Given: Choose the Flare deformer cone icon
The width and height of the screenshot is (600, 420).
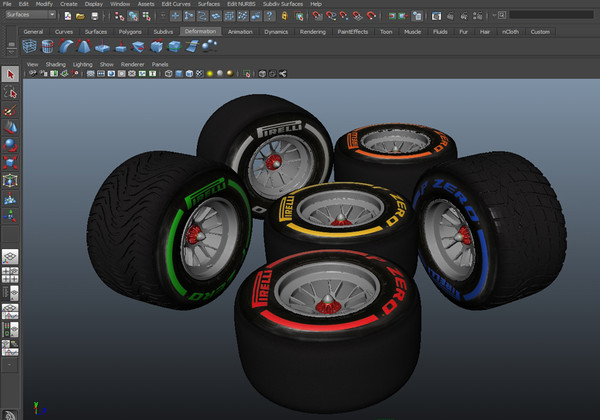Looking at the screenshot, I should (83, 46).
